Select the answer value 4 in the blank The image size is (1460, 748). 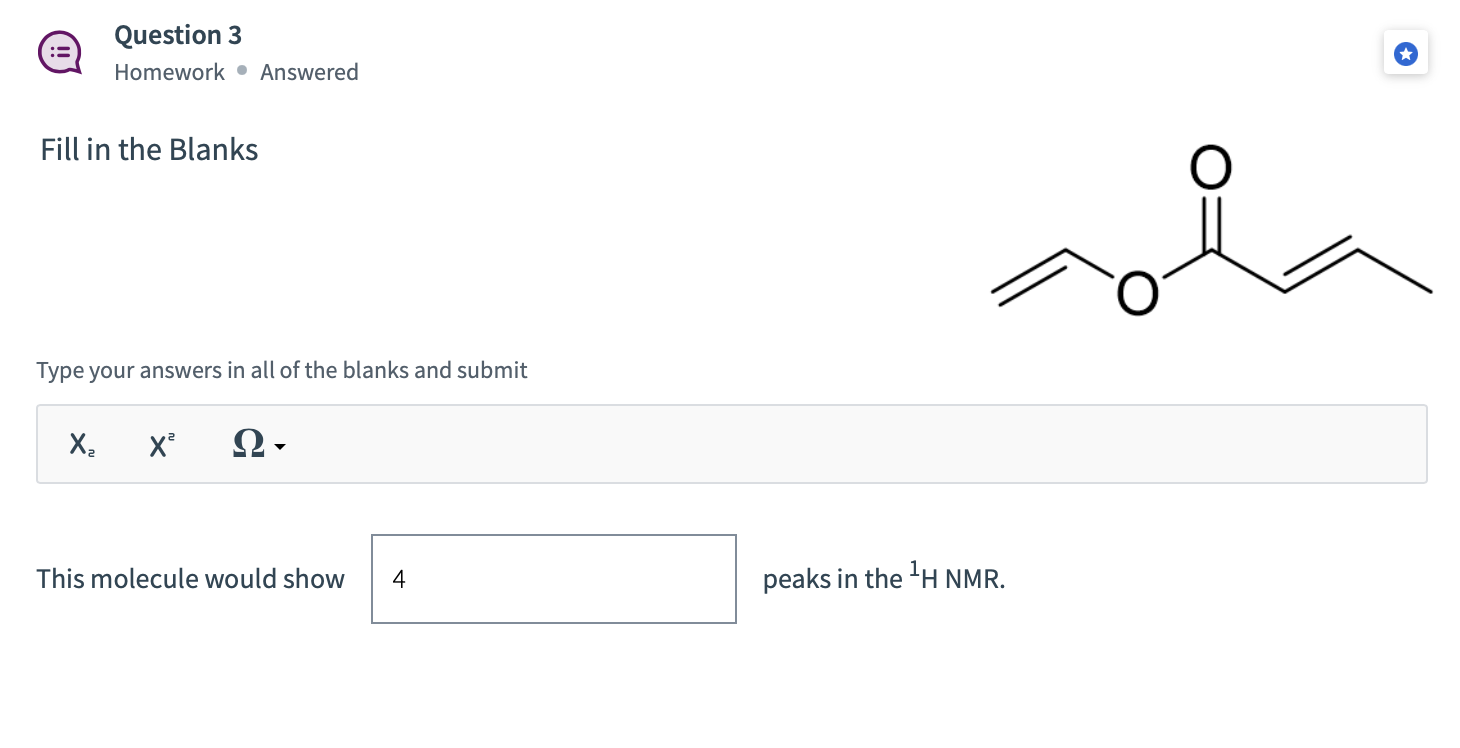pyautogui.click(x=398, y=578)
